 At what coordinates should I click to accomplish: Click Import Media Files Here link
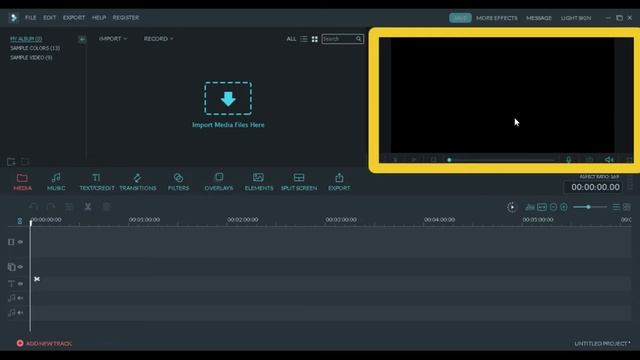tap(228, 125)
